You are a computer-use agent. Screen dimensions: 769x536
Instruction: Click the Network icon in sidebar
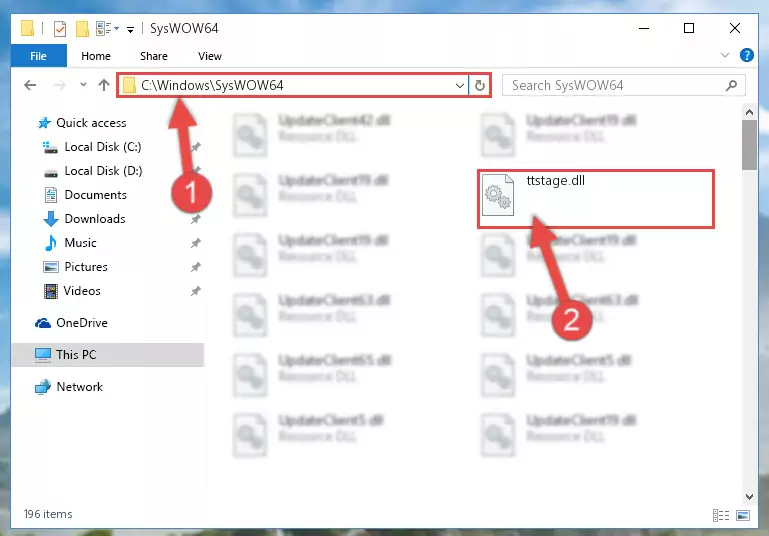43,387
